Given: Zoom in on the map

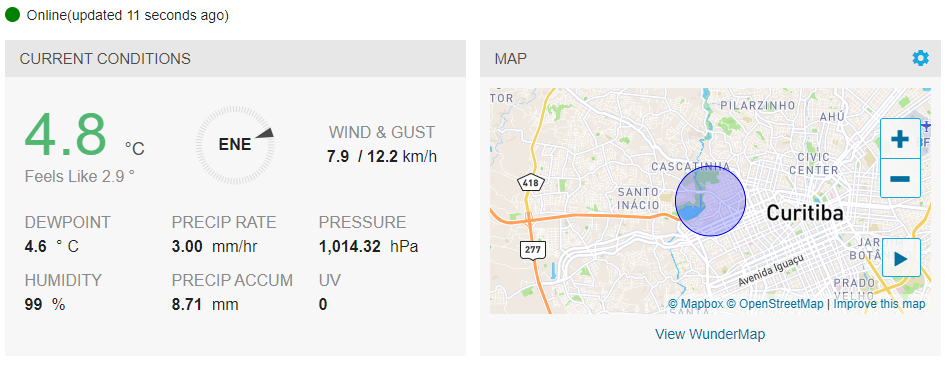Looking at the screenshot, I should 900,139.
